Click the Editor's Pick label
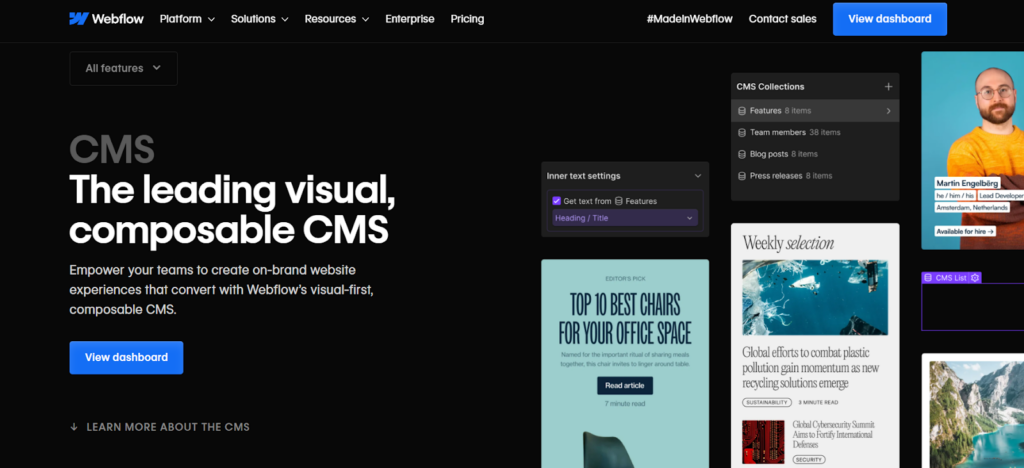Viewport: 1024px width, 468px height. 625,279
